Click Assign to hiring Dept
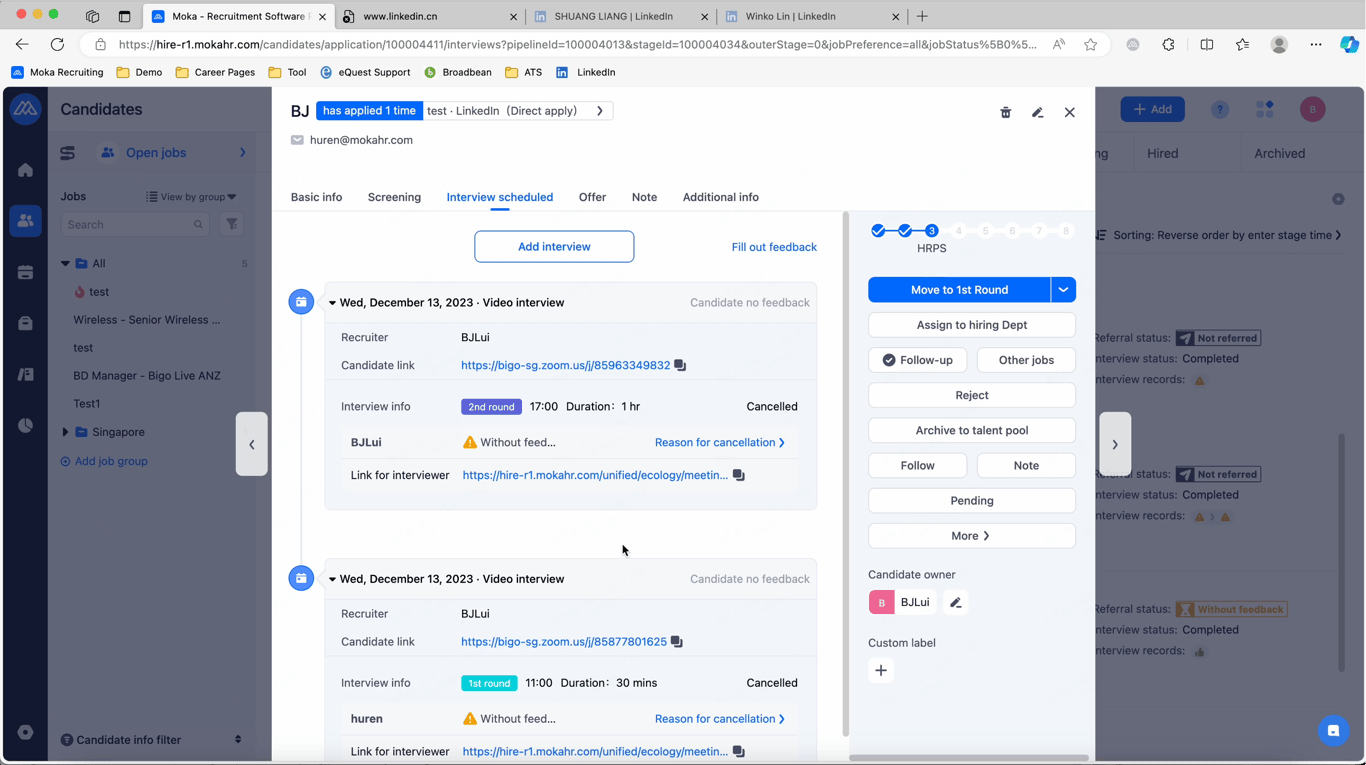1366x765 pixels. click(x=972, y=325)
